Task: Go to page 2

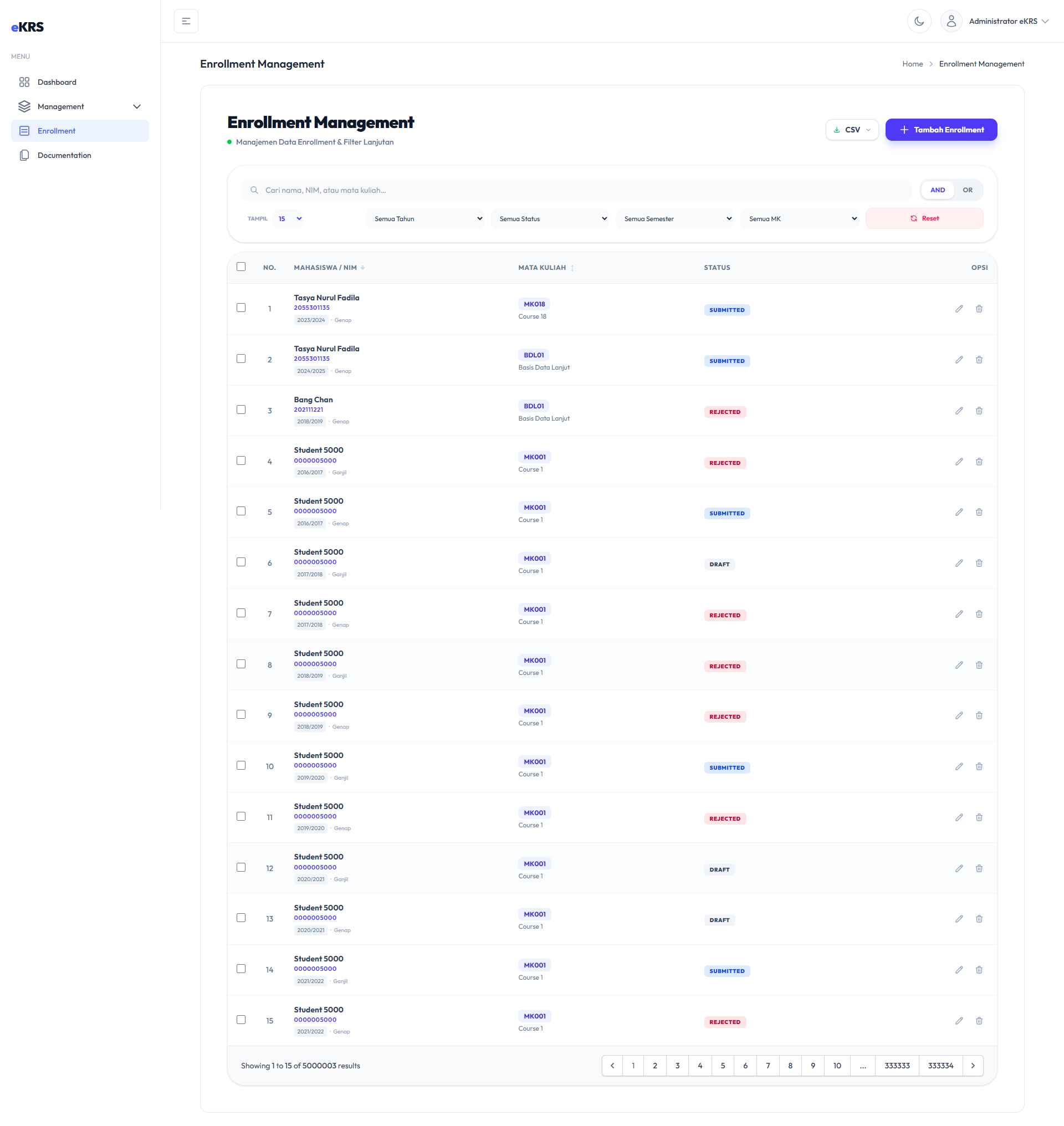Action: pos(654,1066)
